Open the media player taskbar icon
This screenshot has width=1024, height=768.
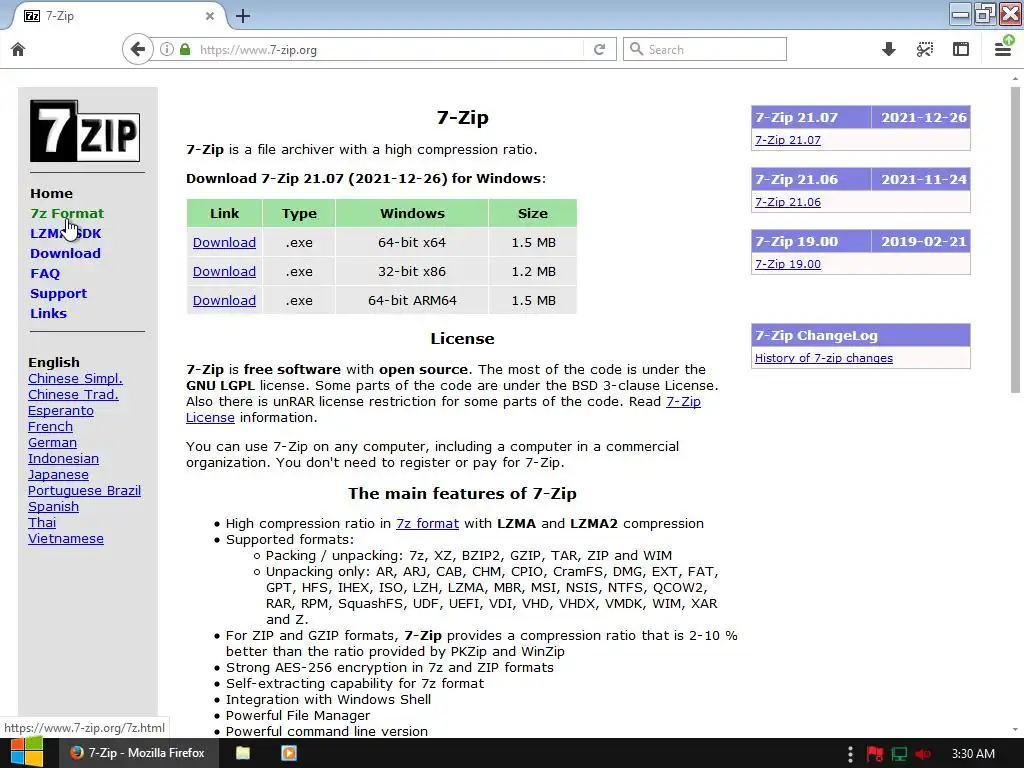[288, 753]
